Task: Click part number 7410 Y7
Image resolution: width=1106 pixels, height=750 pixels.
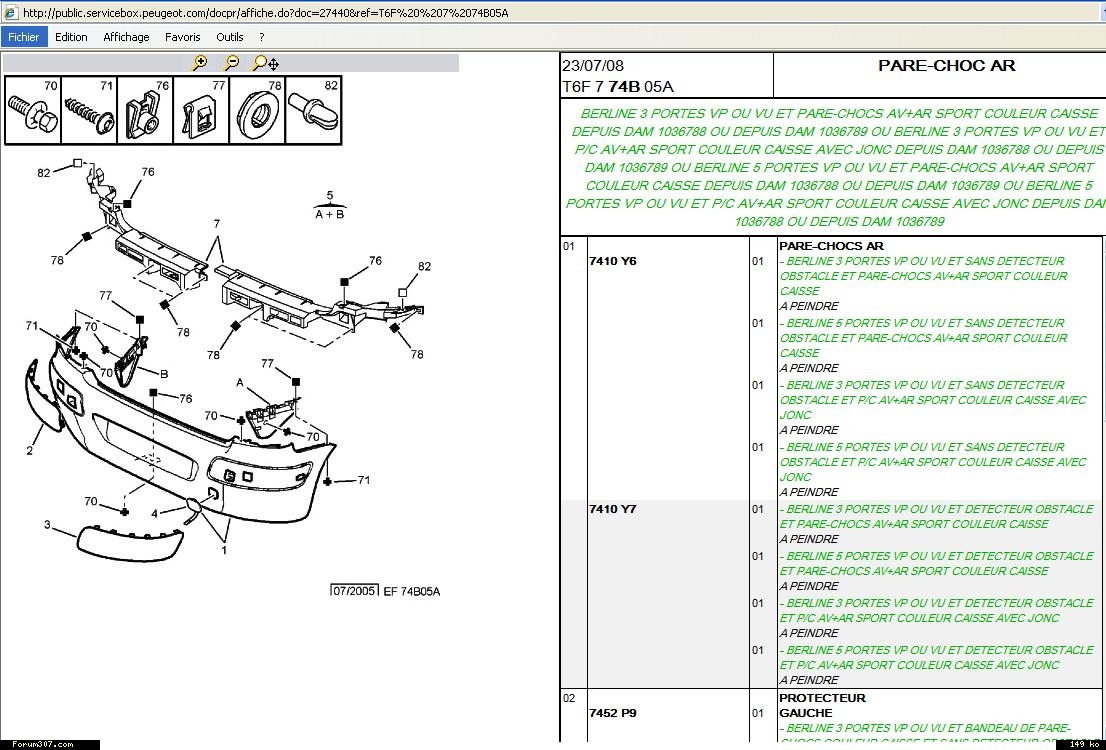Action: coord(612,509)
